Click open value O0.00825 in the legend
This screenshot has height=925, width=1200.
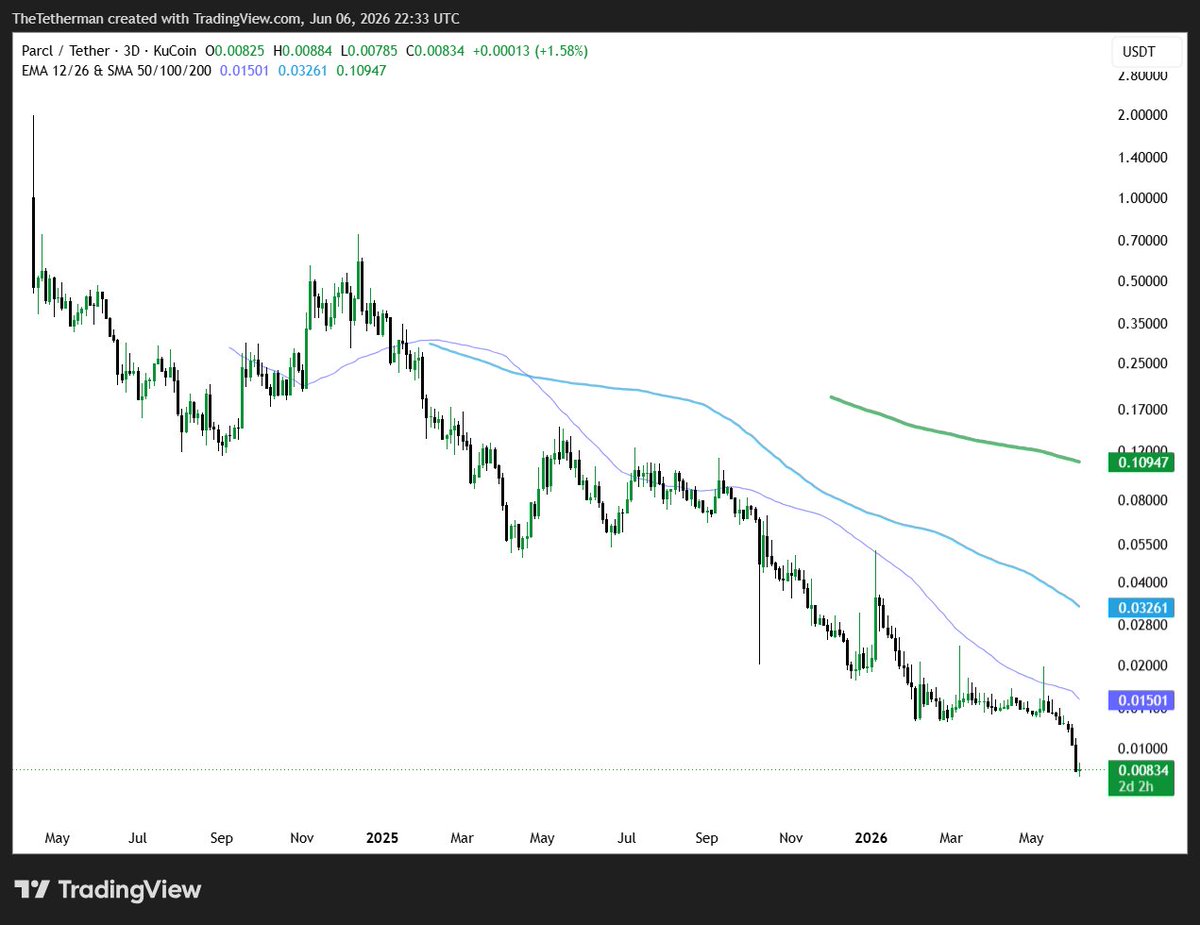pos(236,50)
